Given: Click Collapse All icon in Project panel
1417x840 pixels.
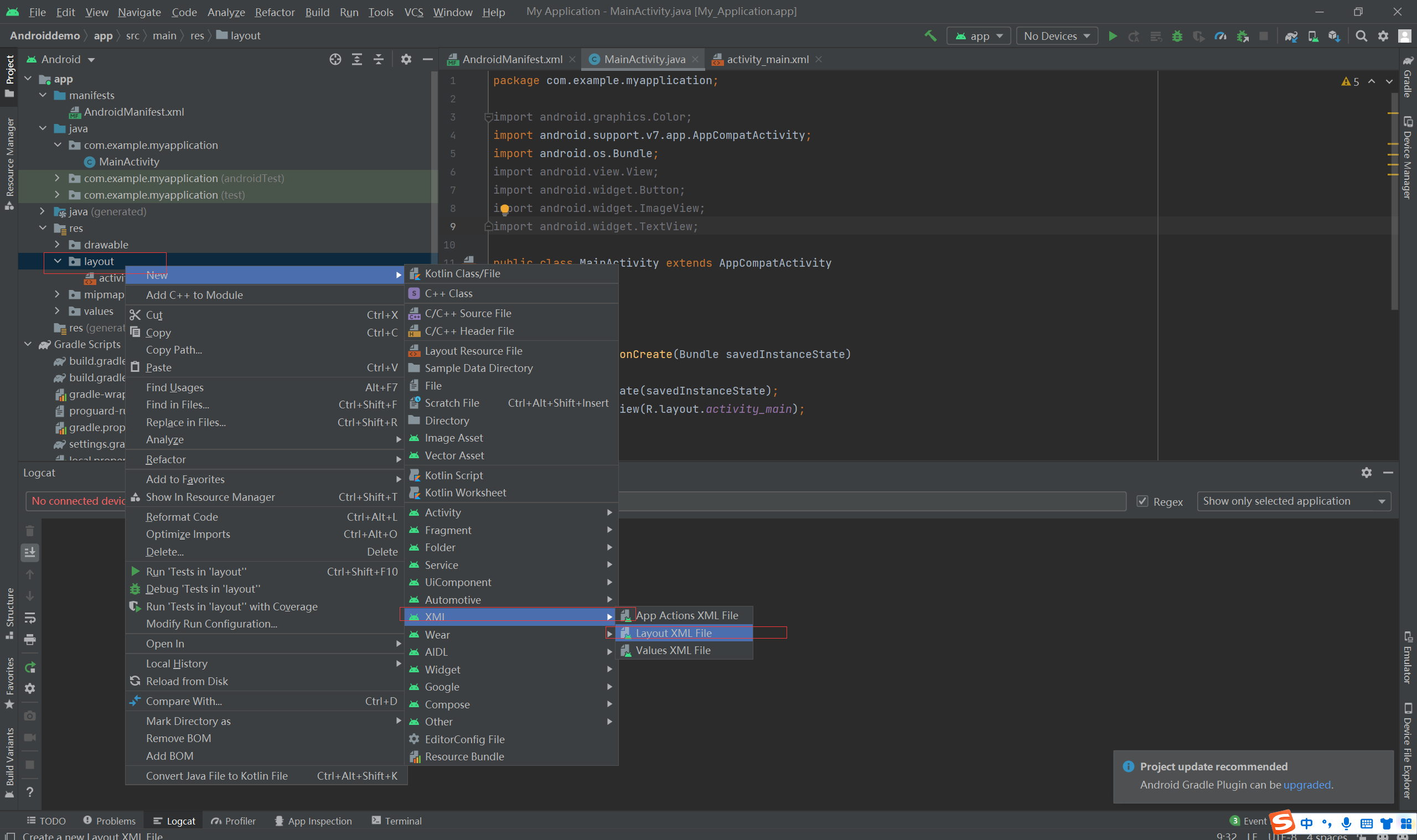Looking at the screenshot, I should click(x=379, y=59).
